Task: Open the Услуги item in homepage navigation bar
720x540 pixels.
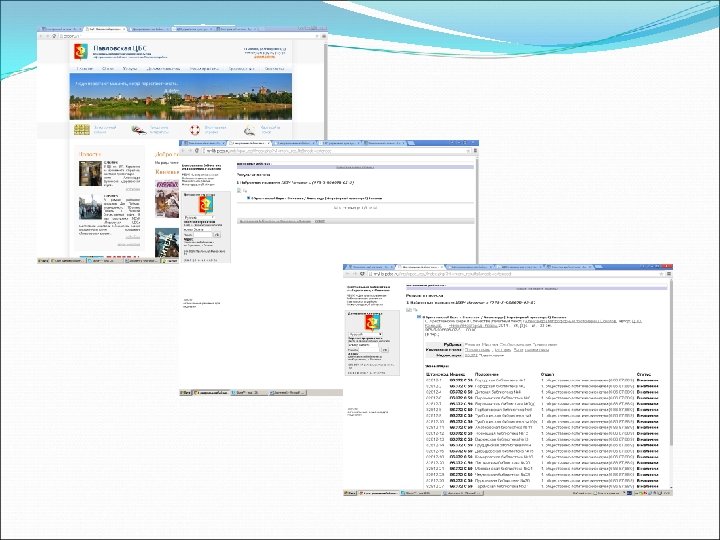Action: pyautogui.click(x=130, y=68)
